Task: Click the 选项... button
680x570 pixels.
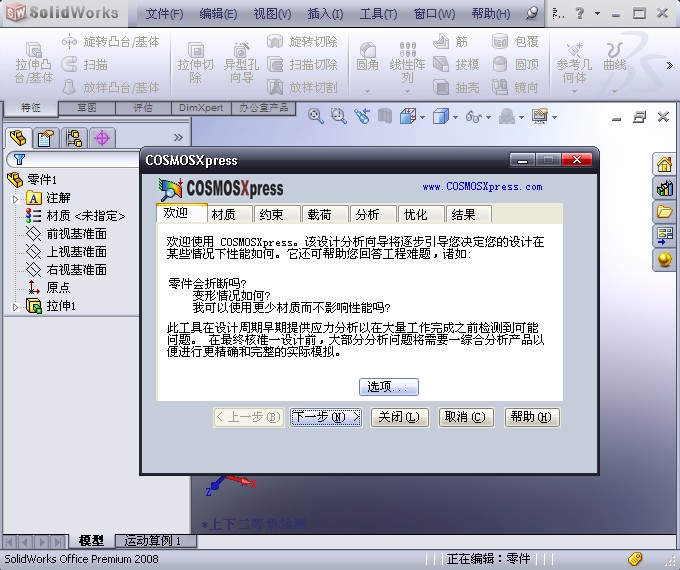Action: coord(389,387)
